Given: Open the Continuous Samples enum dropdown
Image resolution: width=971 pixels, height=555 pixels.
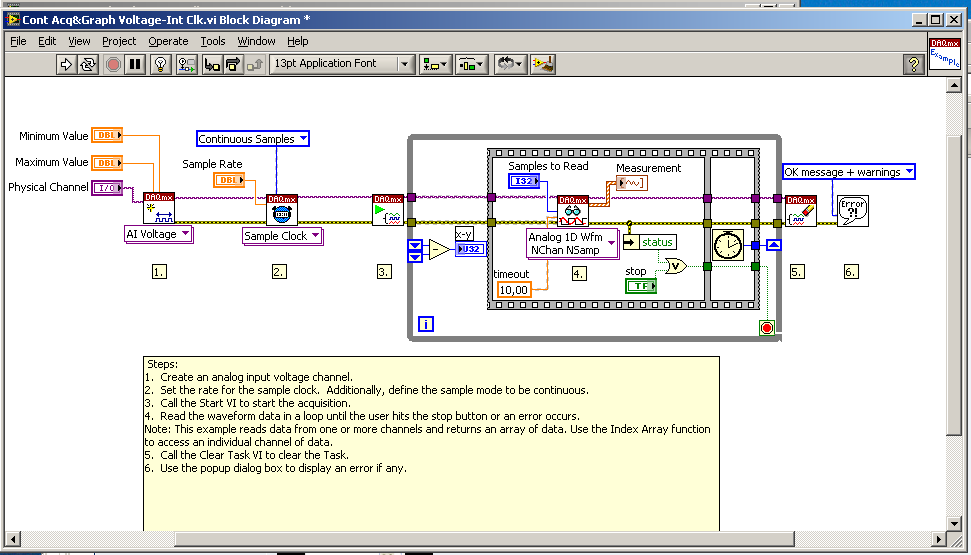Looking at the screenshot, I should (x=253, y=139).
